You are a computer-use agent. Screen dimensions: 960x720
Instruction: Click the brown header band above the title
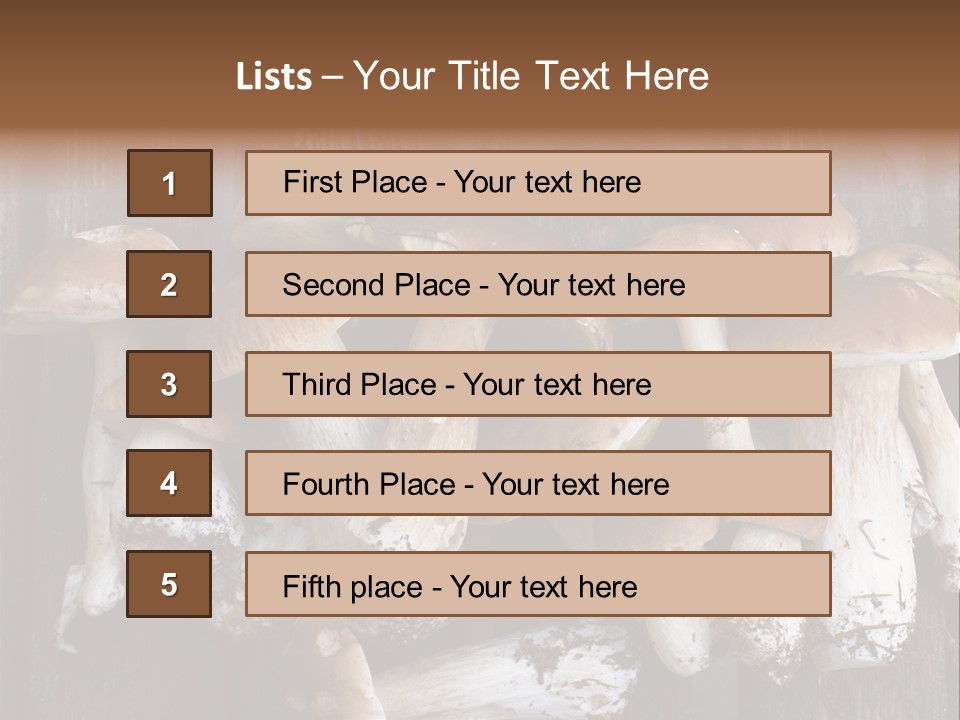pyautogui.click(x=480, y=24)
